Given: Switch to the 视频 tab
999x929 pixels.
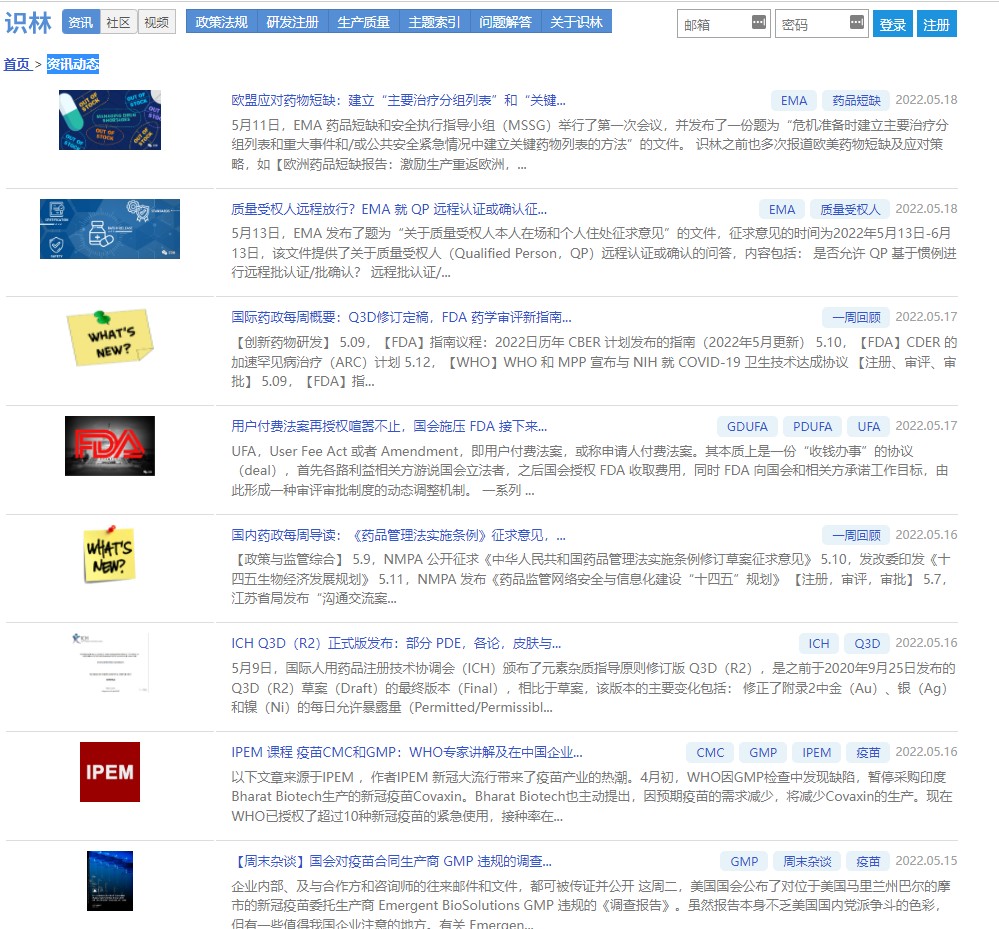Looking at the screenshot, I should (157, 22).
